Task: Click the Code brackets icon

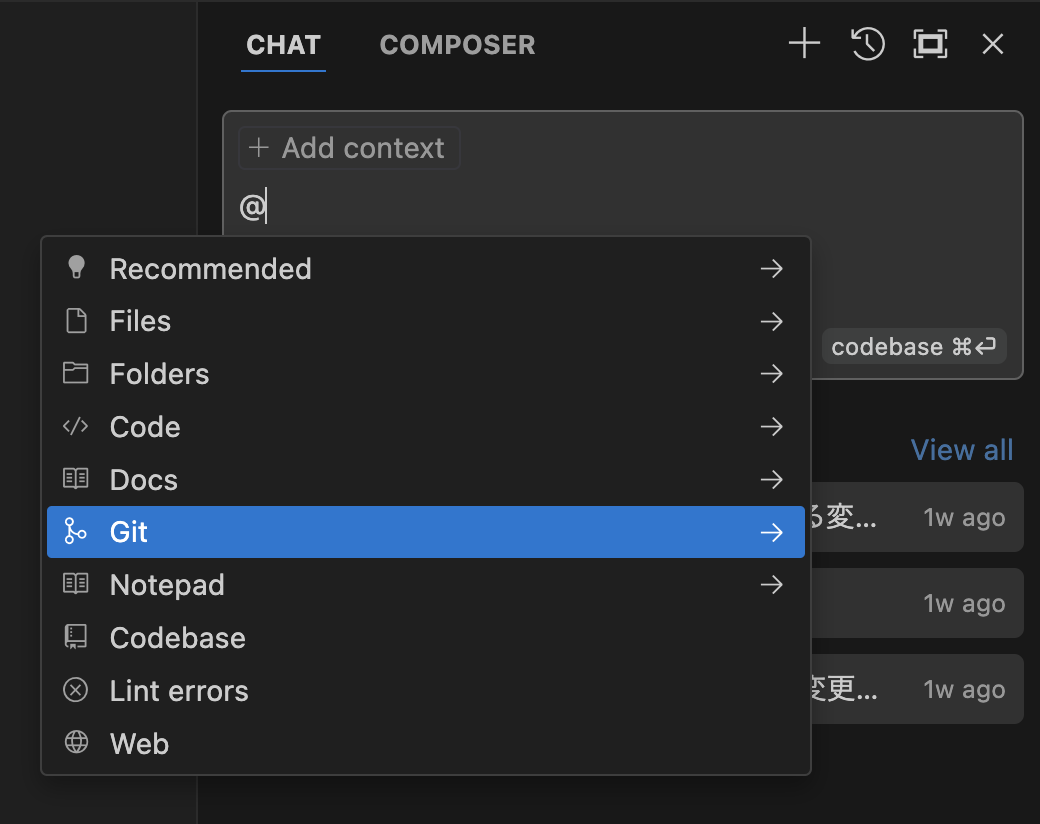Action: click(76, 427)
